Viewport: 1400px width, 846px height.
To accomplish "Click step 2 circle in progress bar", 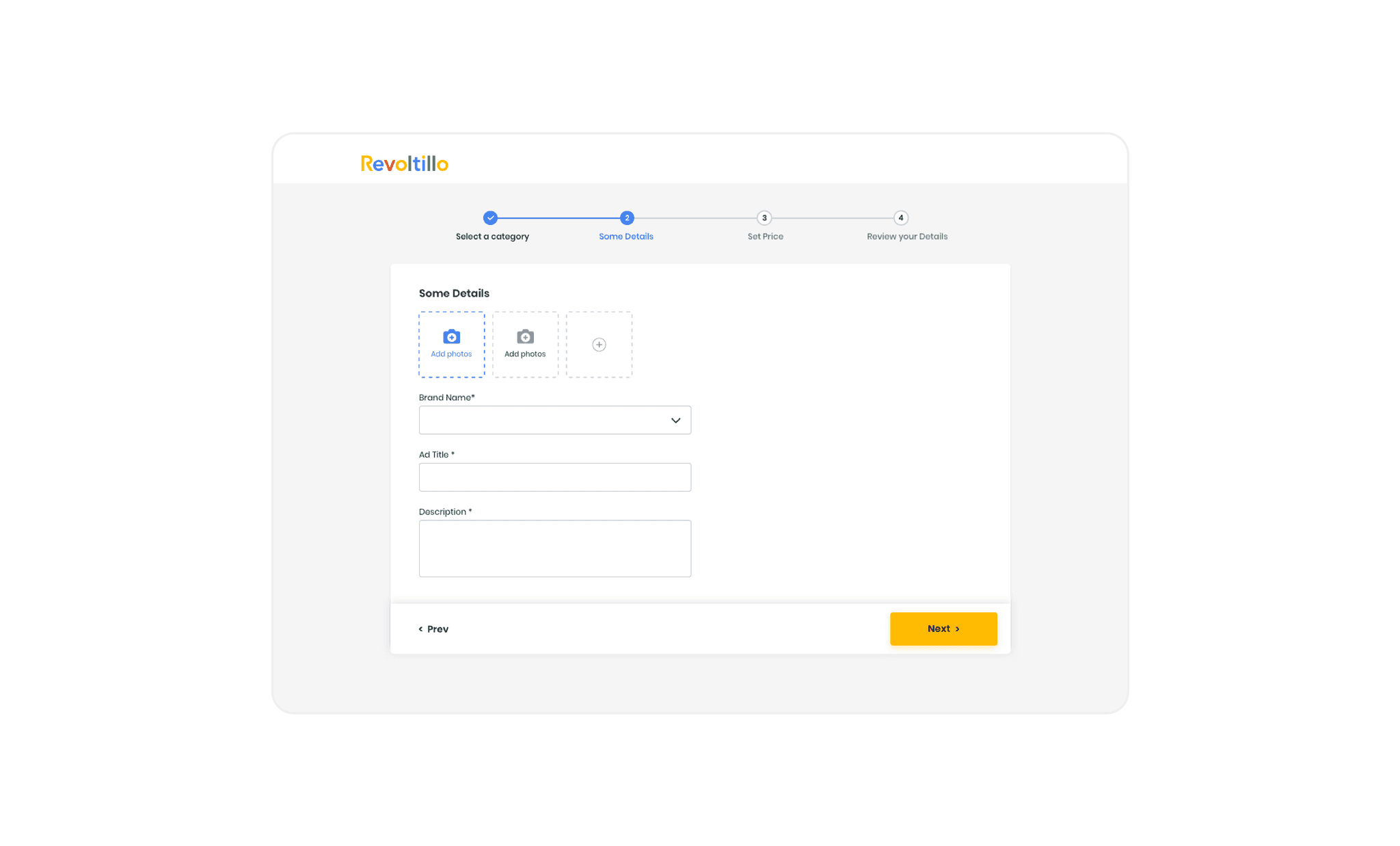I will click(x=627, y=218).
